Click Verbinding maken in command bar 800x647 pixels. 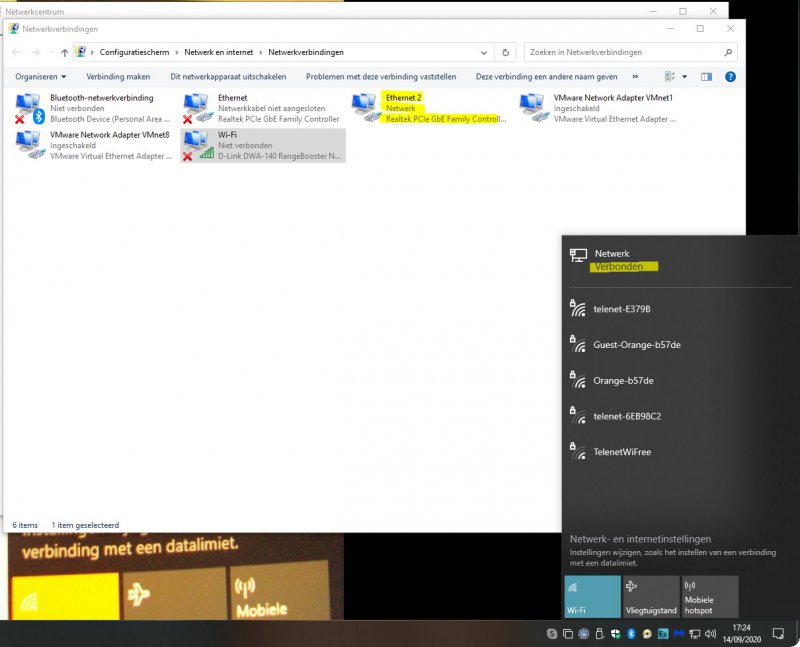tap(118, 76)
